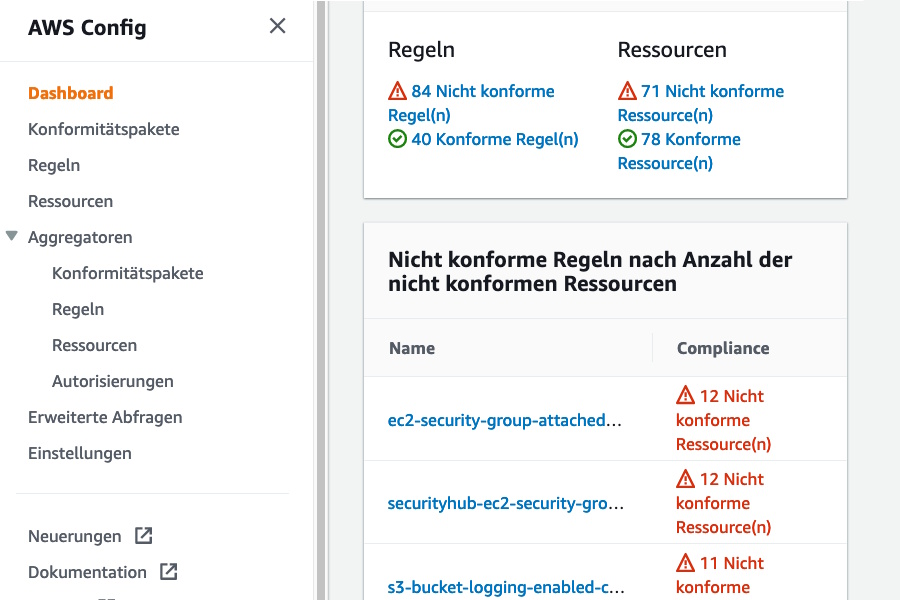Go to Erweiterte Abfragen
The height and width of the screenshot is (600, 900).
point(105,417)
